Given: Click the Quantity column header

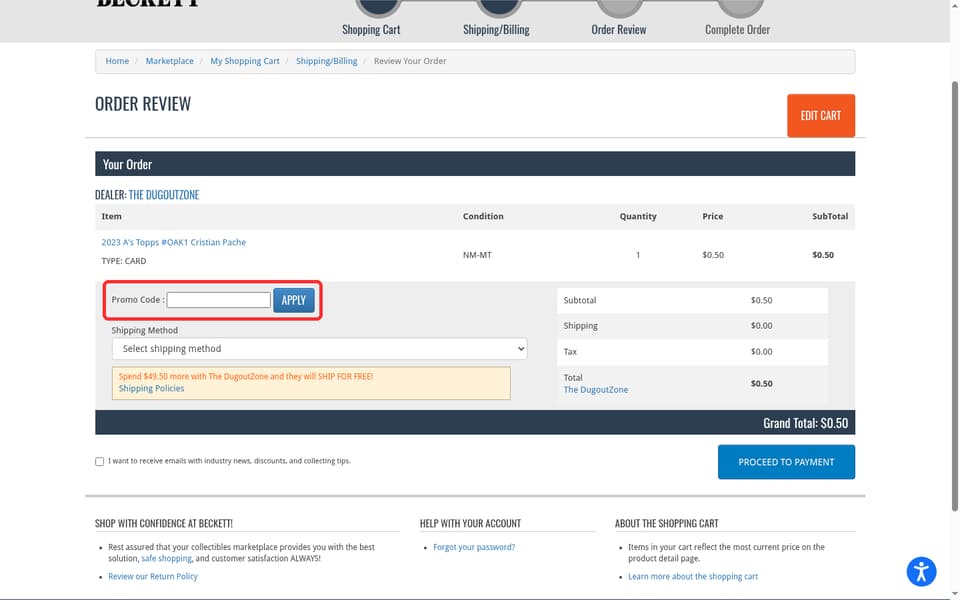Looking at the screenshot, I should click(637, 217).
